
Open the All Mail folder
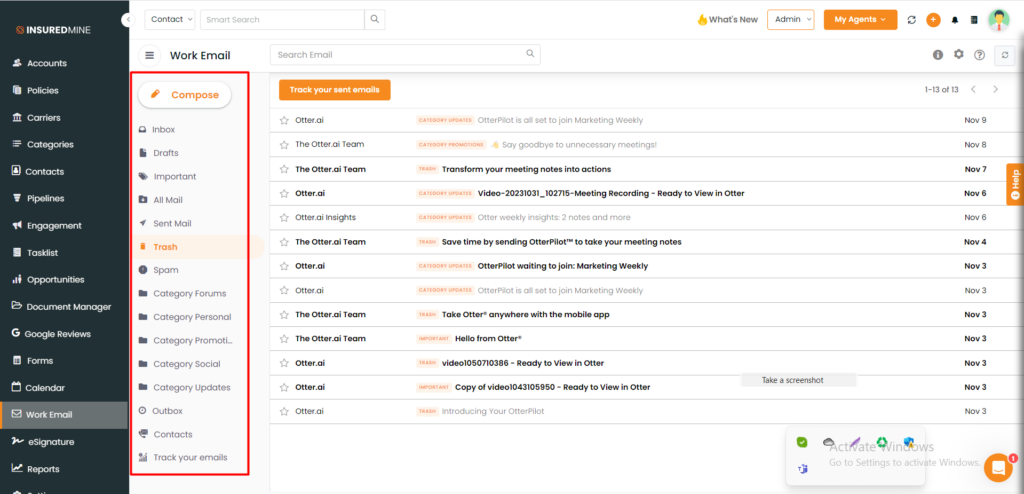(161, 200)
